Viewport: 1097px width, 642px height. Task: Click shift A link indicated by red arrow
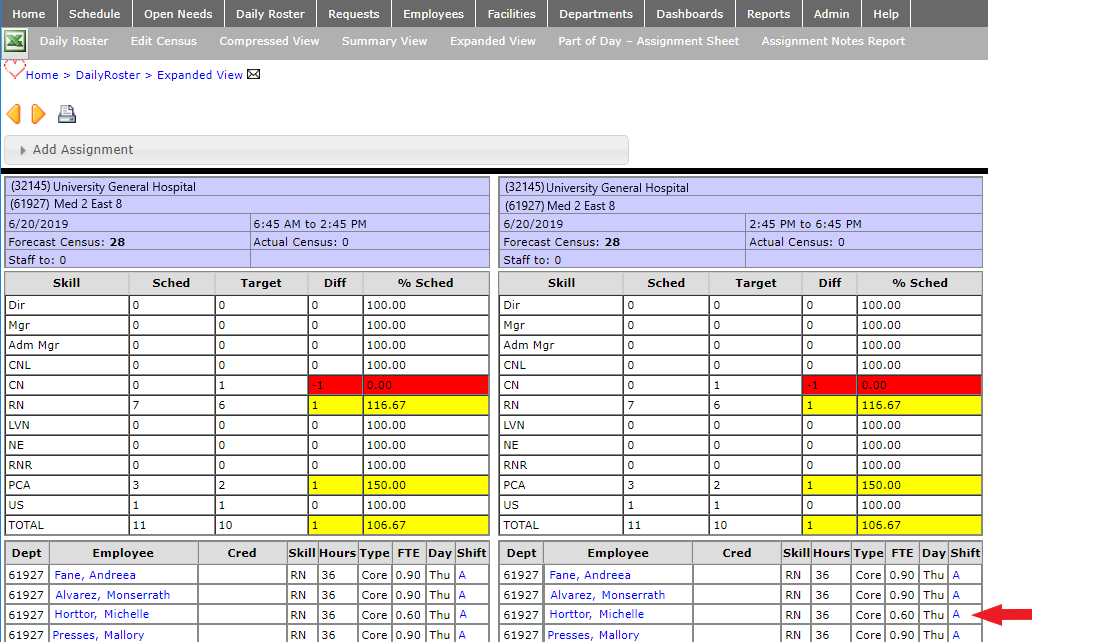[956, 614]
